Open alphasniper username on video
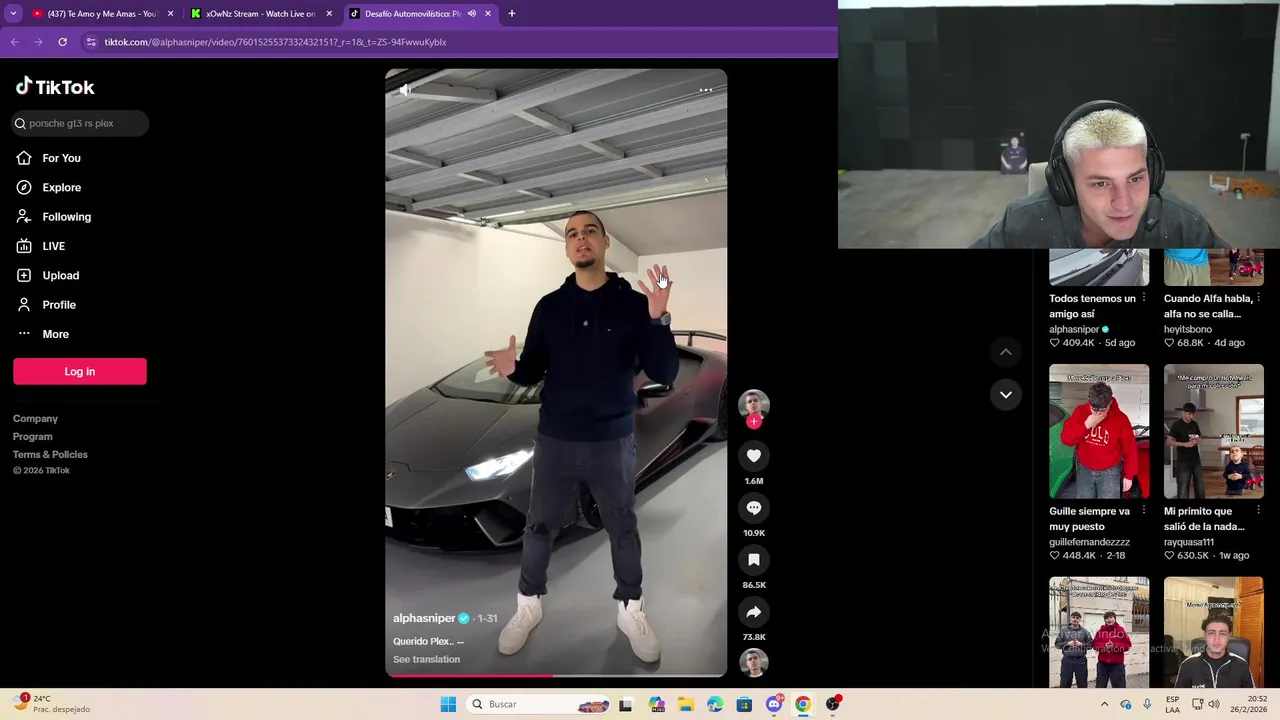This screenshot has height=720, width=1280. pos(424,619)
